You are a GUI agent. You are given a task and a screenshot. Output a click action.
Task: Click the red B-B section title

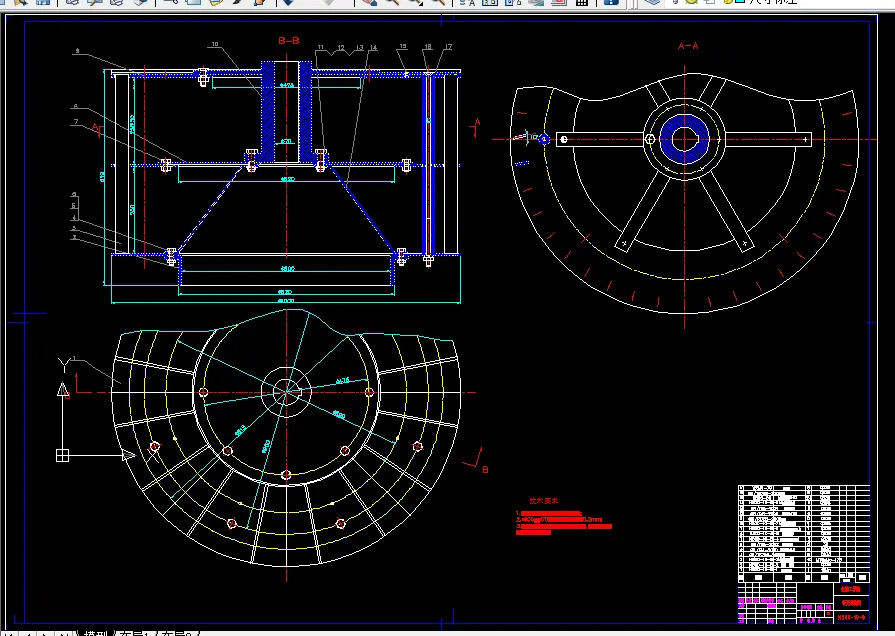[x=289, y=41]
